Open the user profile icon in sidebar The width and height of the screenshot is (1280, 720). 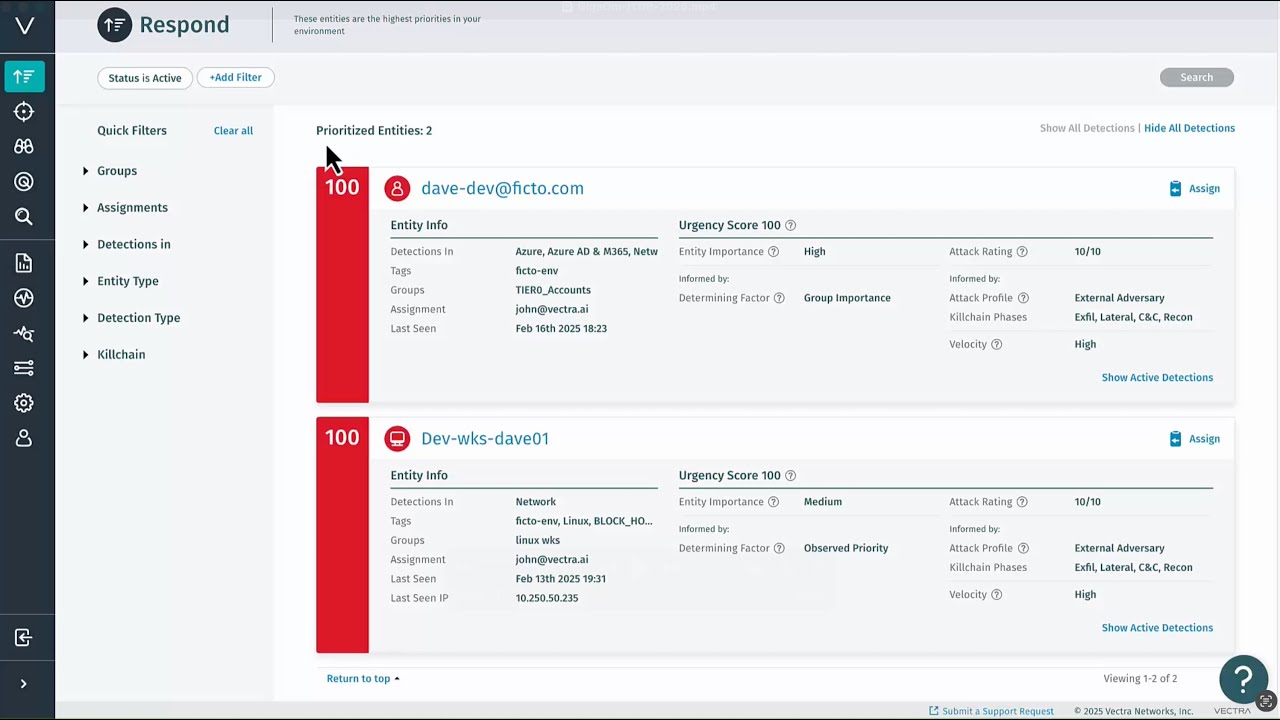coord(24,438)
